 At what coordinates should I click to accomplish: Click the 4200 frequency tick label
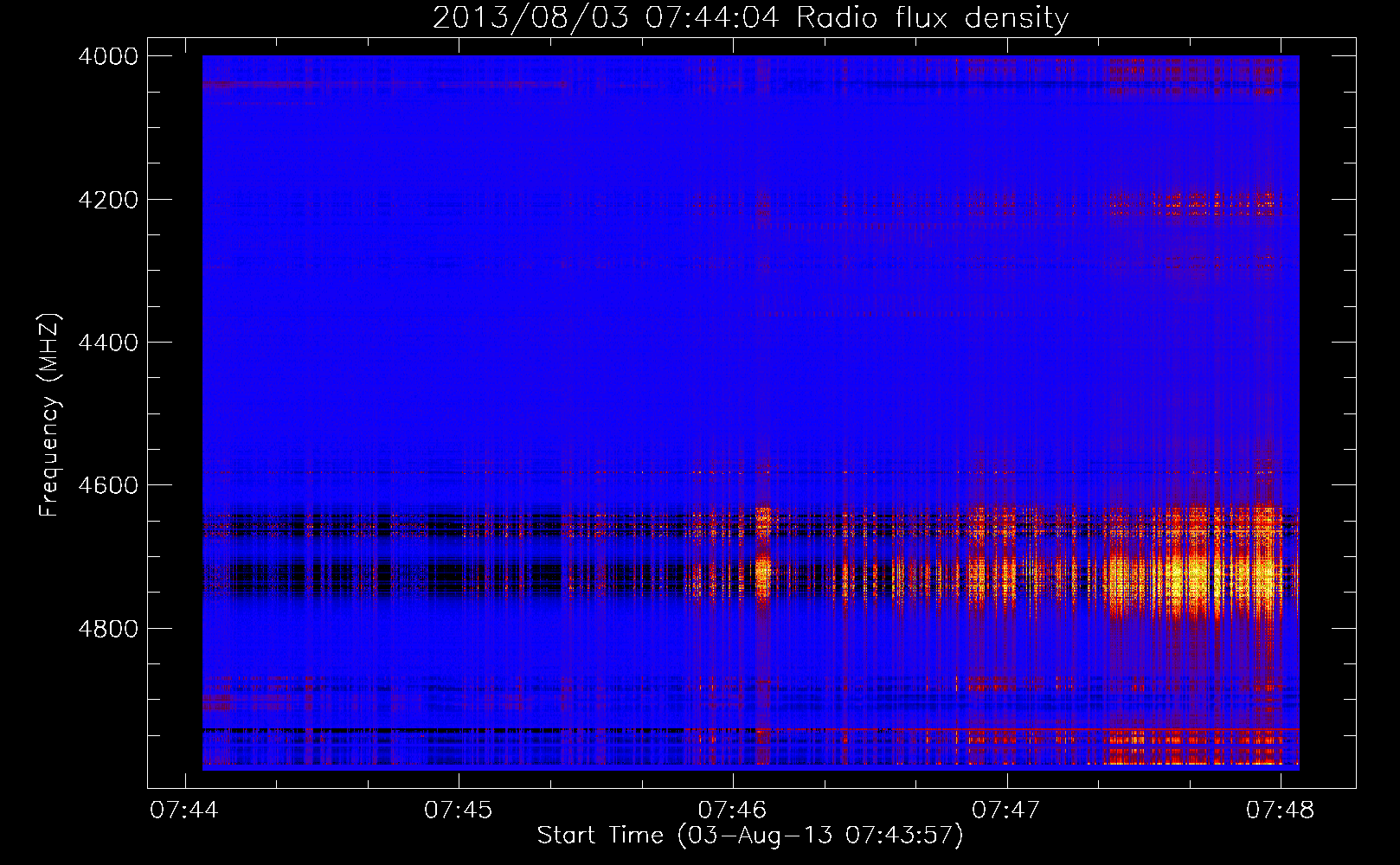pyautogui.click(x=107, y=200)
